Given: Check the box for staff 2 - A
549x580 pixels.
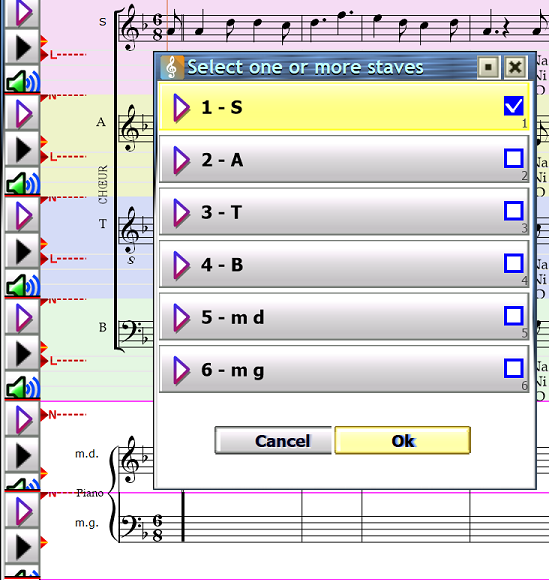Looking at the screenshot, I should 513,159.
